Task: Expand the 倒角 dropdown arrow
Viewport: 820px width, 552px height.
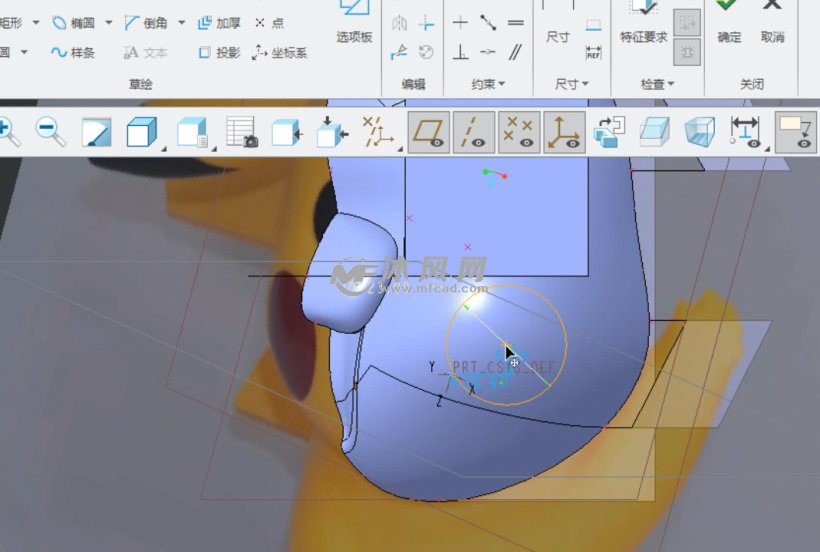Action: click(x=181, y=22)
